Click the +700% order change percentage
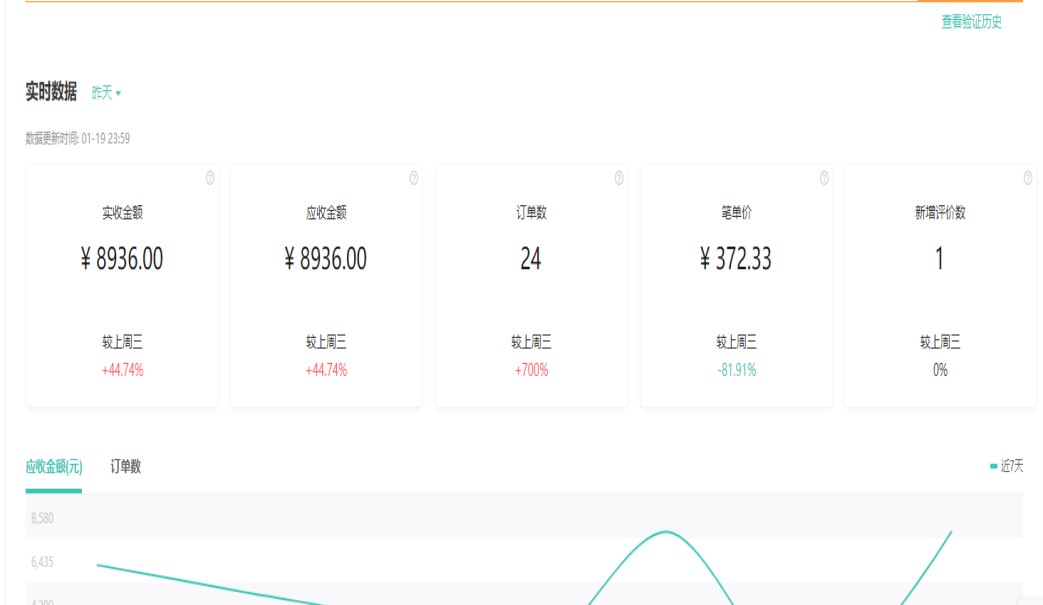Image resolution: width=1043 pixels, height=605 pixels. [531, 370]
